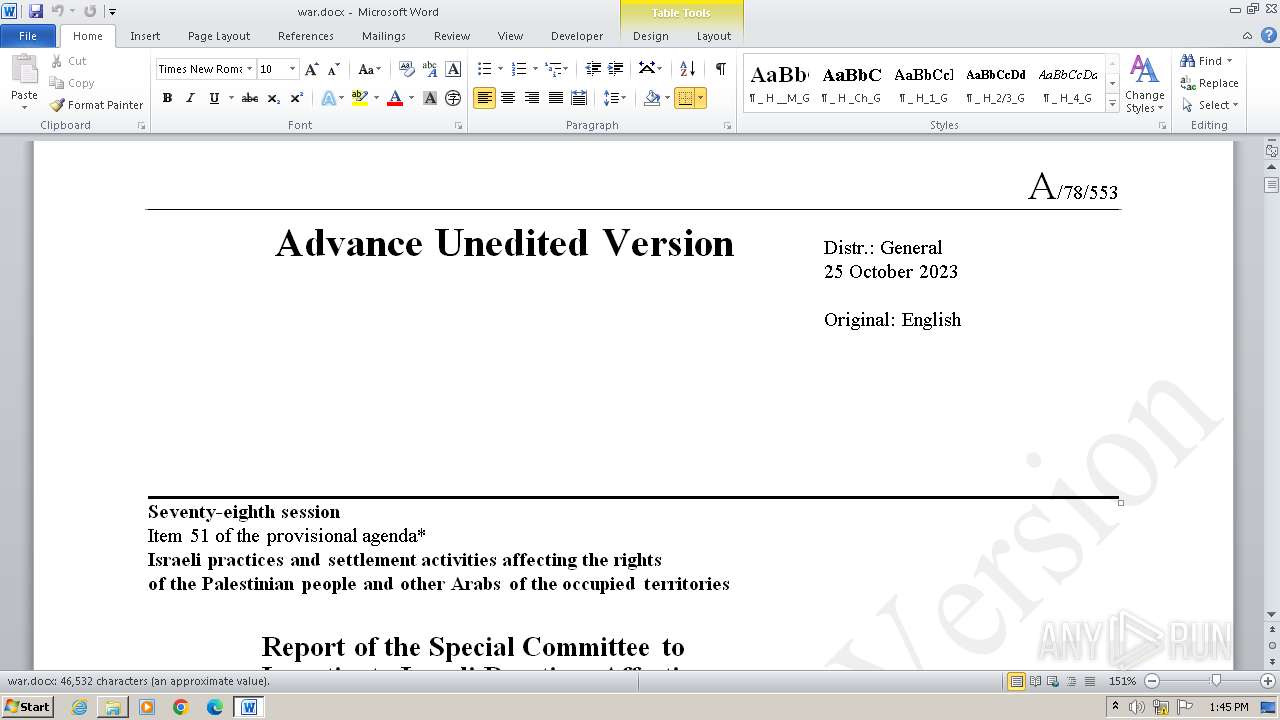This screenshot has height=720, width=1280.
Task: Switch to the Insert tab
Action: (x=145, y=36)
